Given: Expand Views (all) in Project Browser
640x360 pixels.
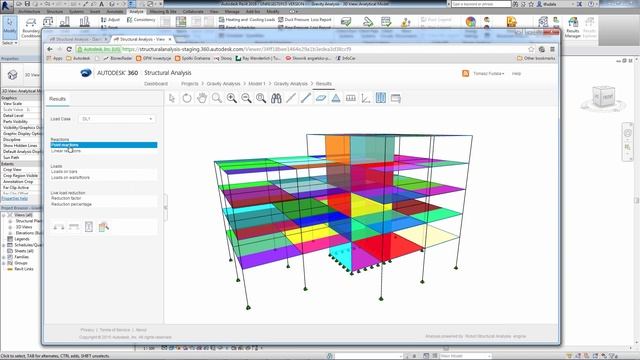Looking at the screenshot, I should pyautogui.click(x=4, y=215).
